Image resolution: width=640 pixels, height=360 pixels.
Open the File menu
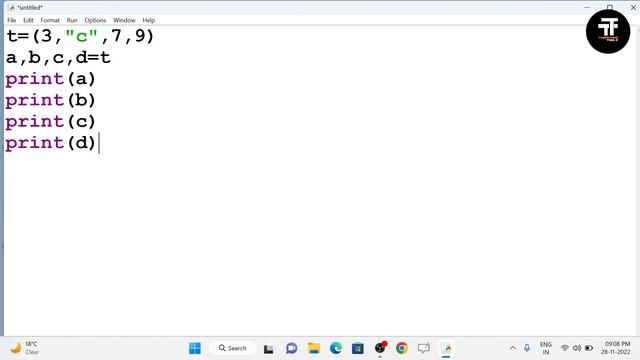coord(11,20)
